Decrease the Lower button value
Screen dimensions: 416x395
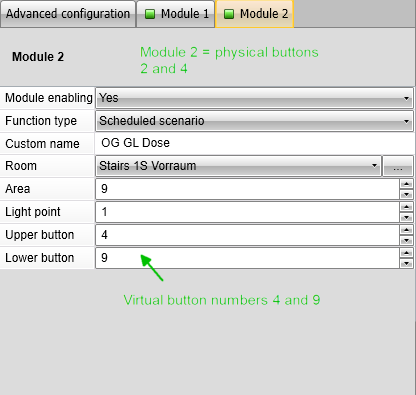(x=406, y=263)
